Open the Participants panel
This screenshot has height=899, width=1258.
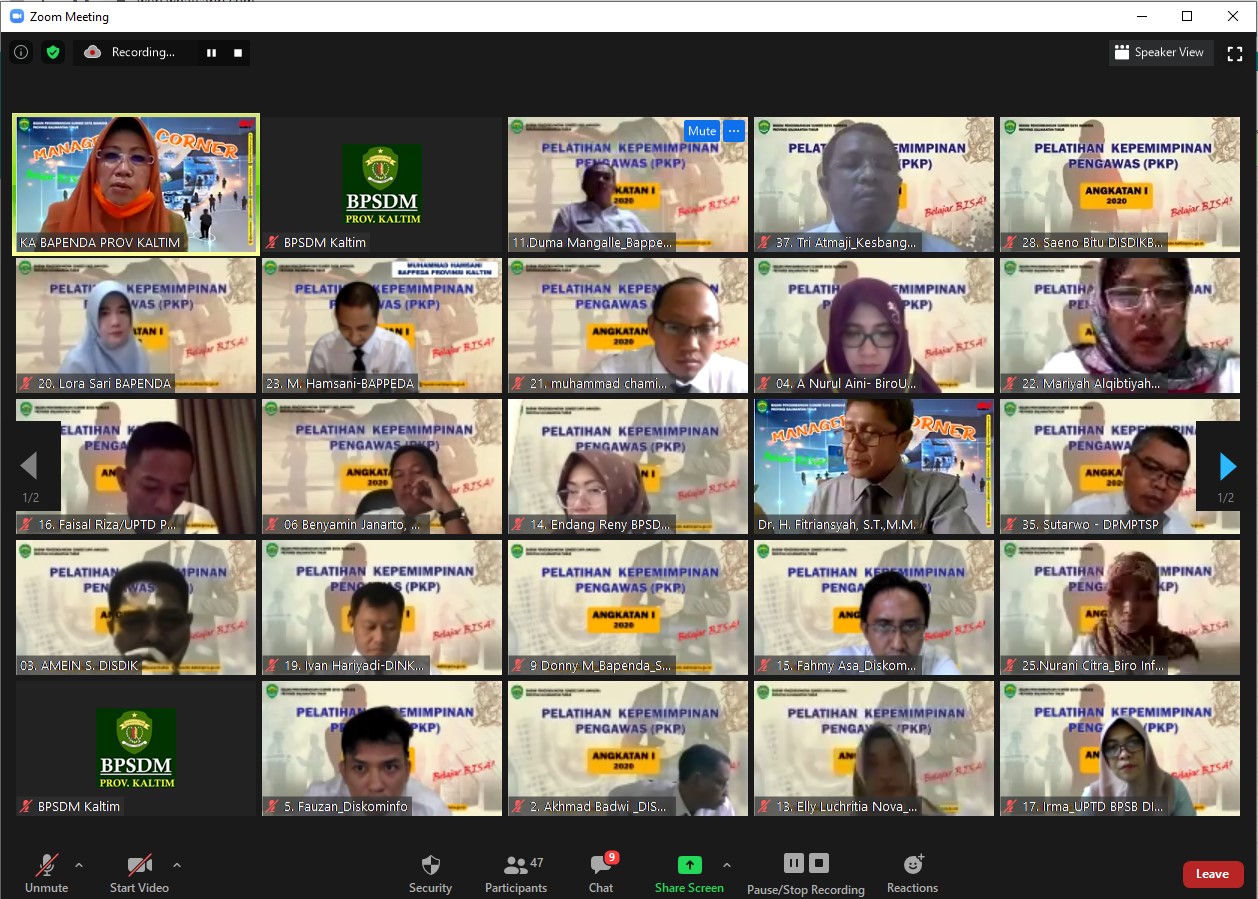click(x=516, y=873)
